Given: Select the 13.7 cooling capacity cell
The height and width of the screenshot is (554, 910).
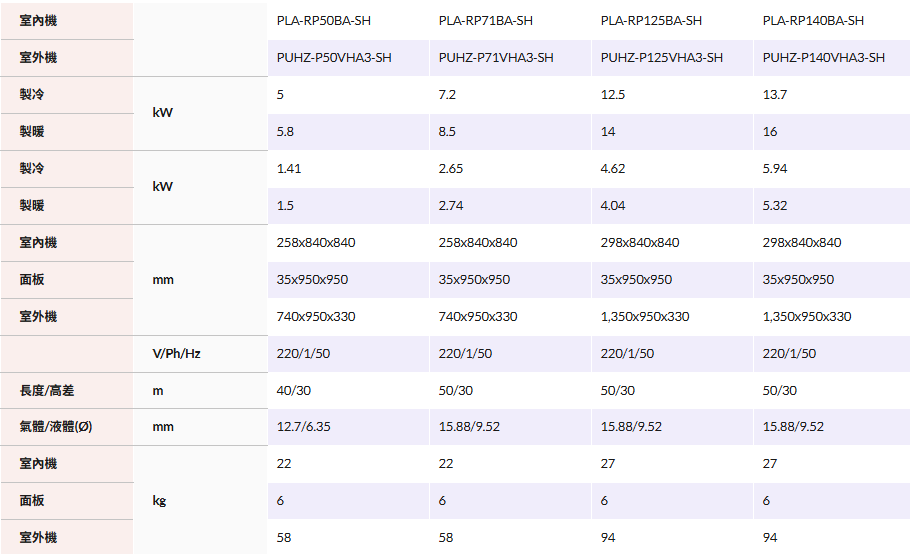Looking at the screenshot, I should coord(775,95).
